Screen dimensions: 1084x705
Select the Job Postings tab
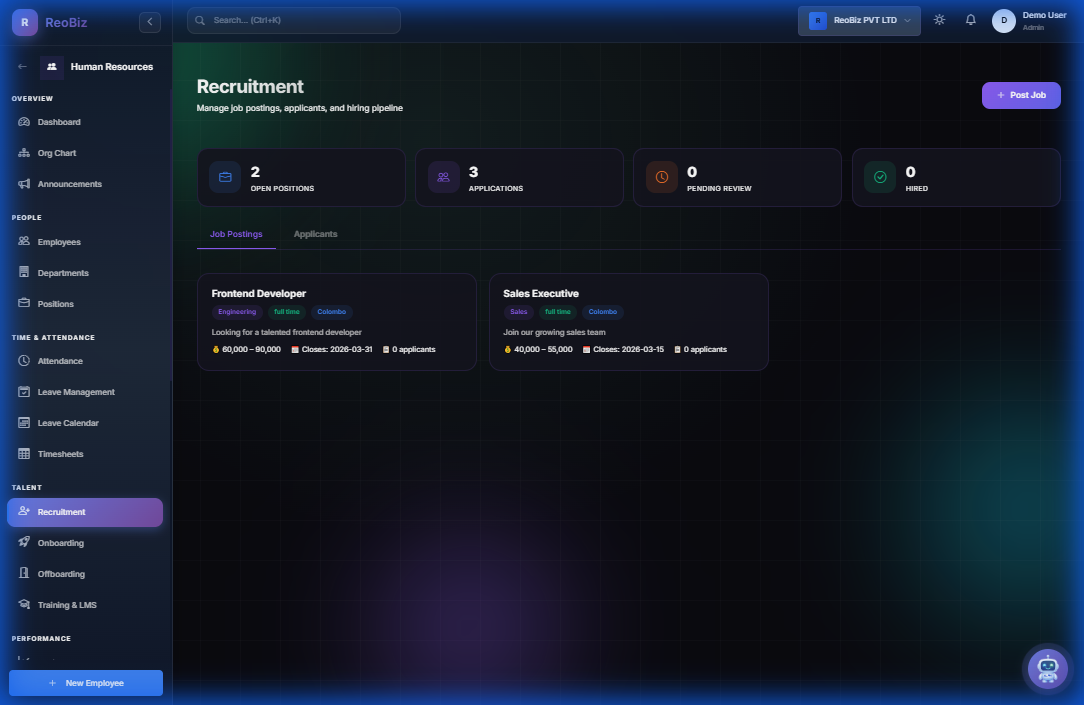236,234
